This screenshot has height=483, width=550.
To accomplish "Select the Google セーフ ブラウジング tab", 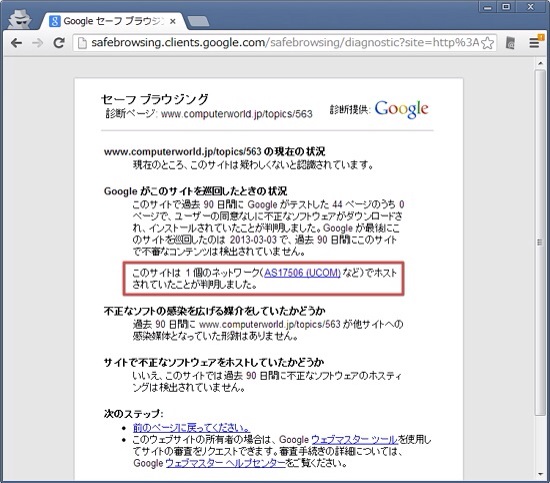I will click(112, 21).
